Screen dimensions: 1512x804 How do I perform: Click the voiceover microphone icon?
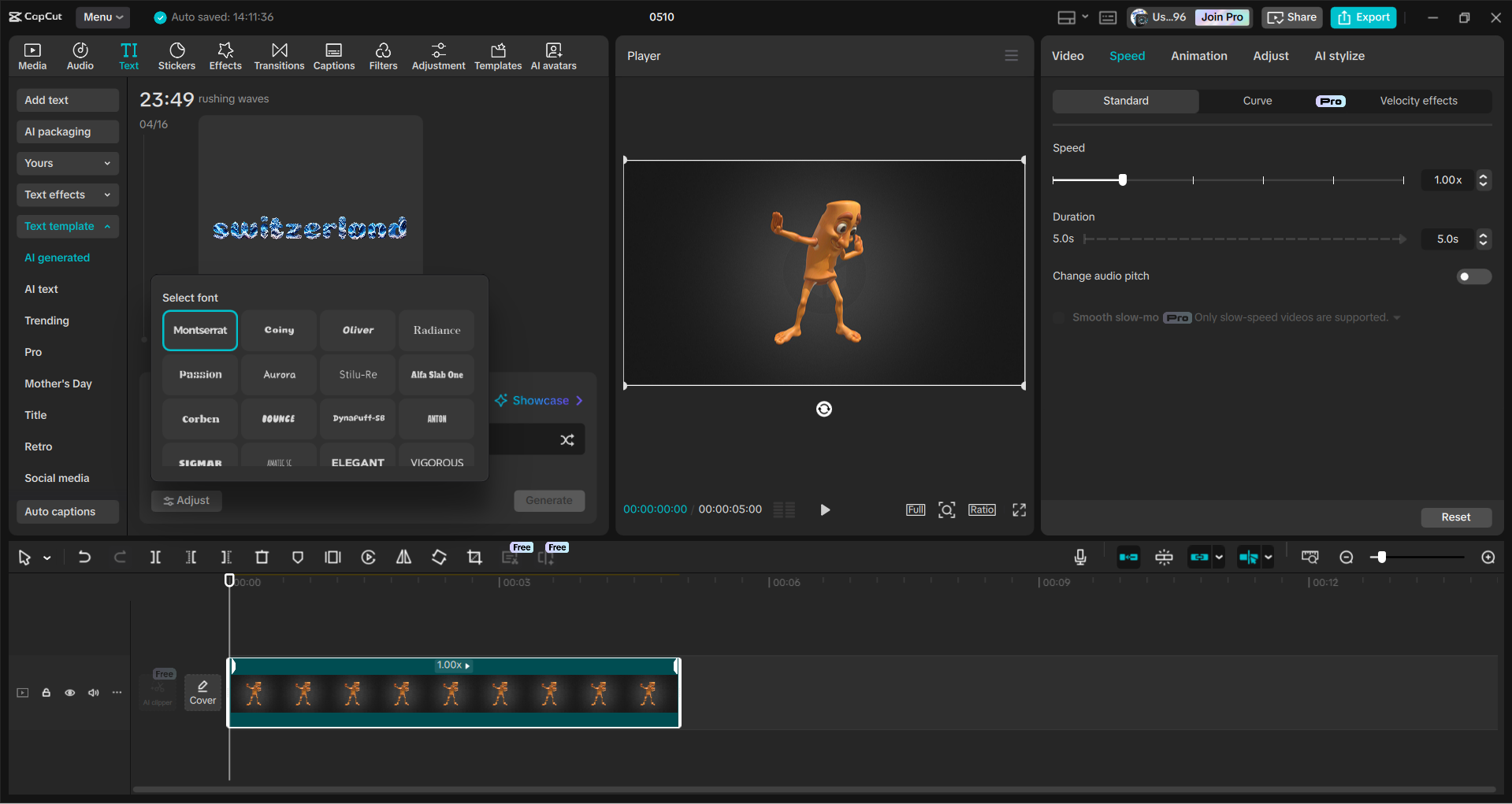pyautogui.click(x=1079, y=557)
